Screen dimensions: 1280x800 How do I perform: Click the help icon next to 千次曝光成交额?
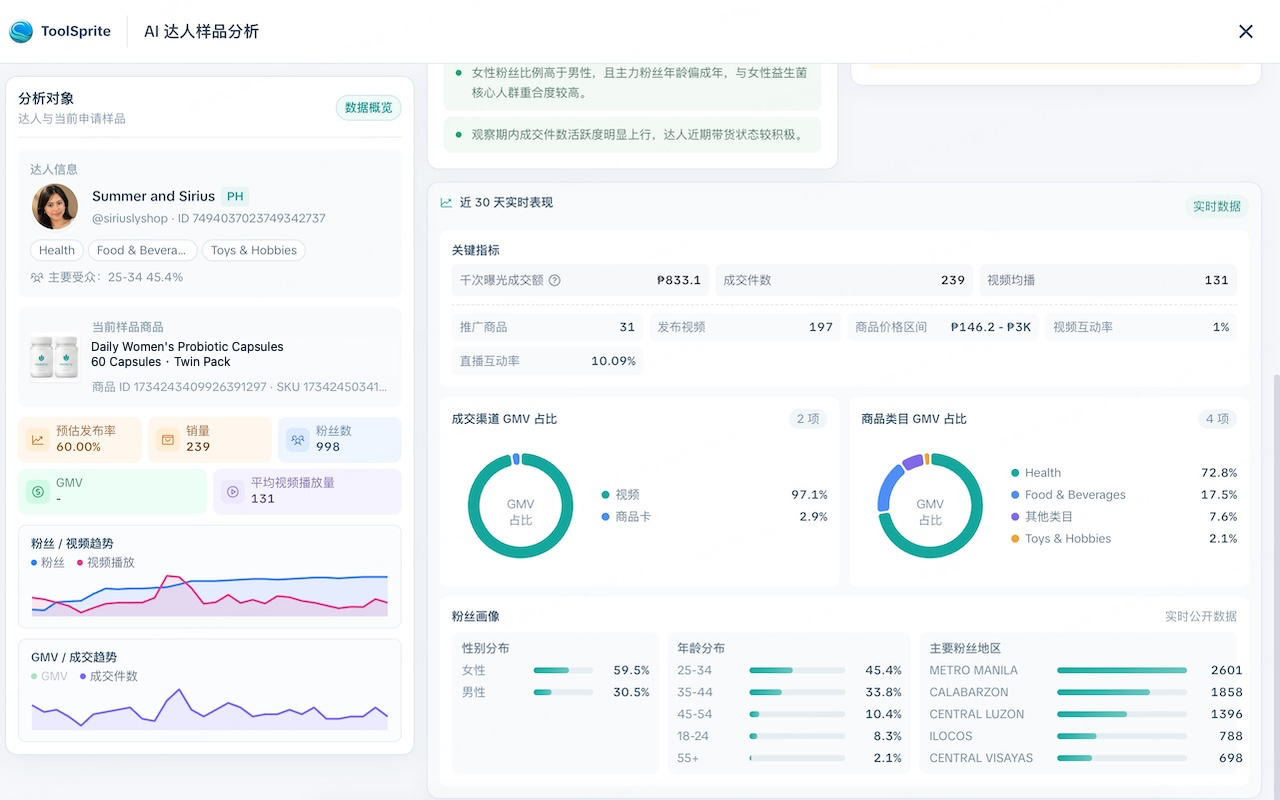(x=555, y=280)
